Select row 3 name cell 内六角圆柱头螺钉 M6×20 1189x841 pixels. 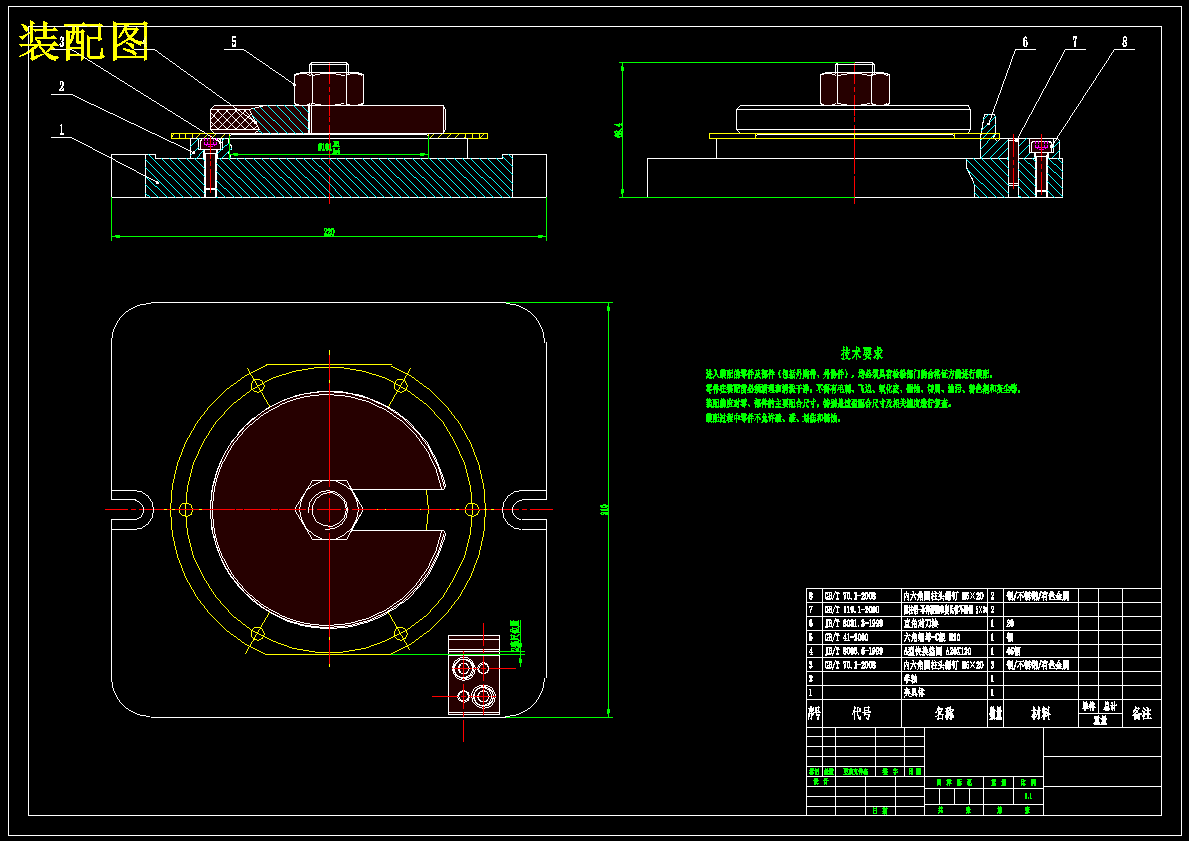click(x=944, y=665)
